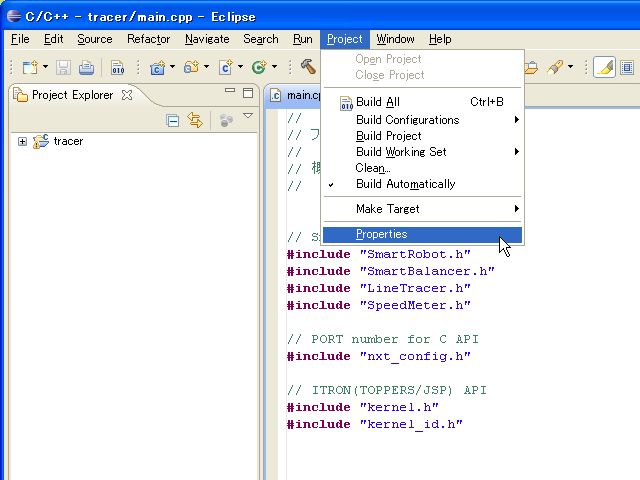The image size is (640, 480).
Task: Click the New Source Folder icon
Action: coord(191,67)
